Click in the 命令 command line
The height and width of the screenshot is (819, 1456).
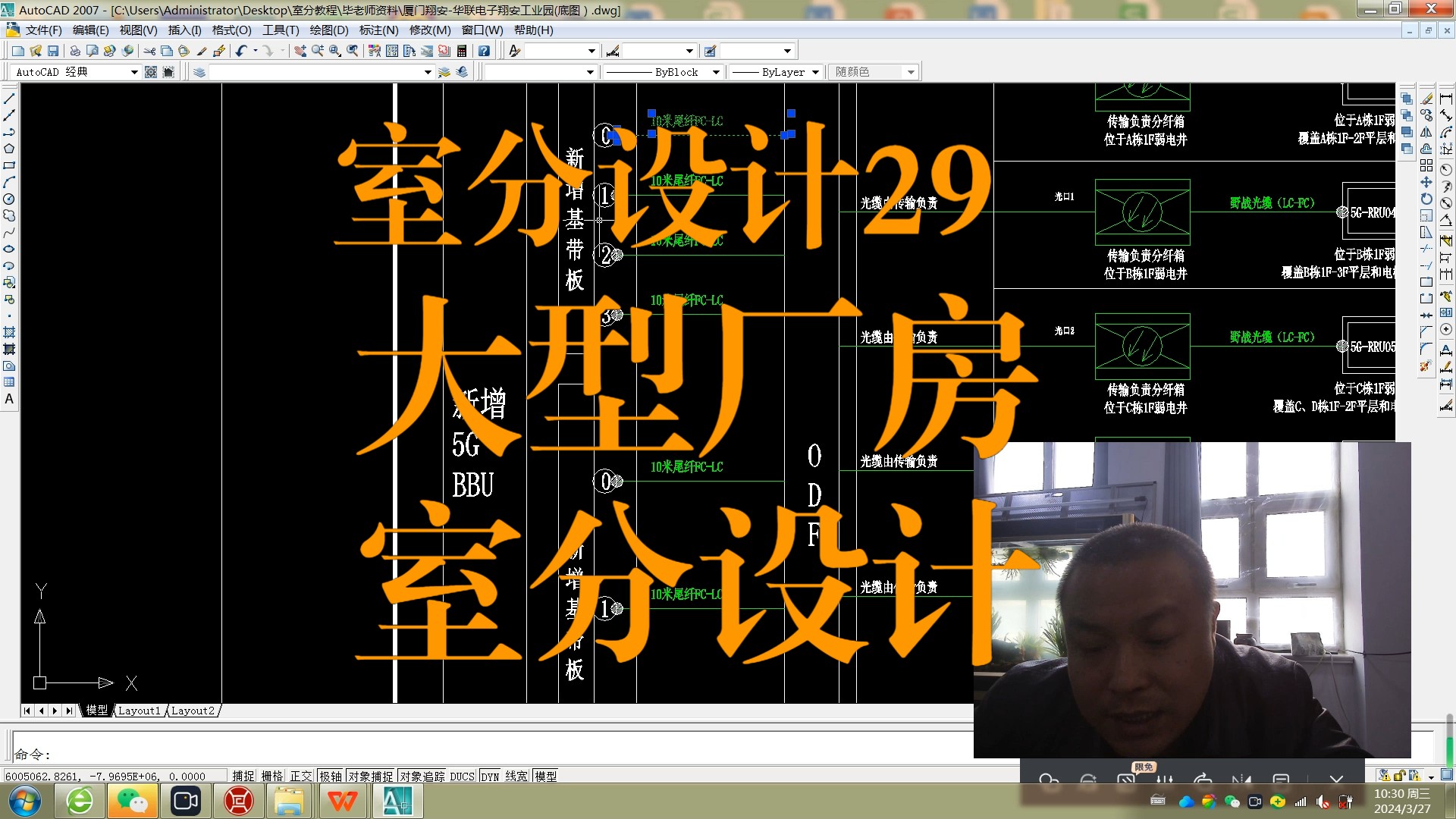[493, 755]
